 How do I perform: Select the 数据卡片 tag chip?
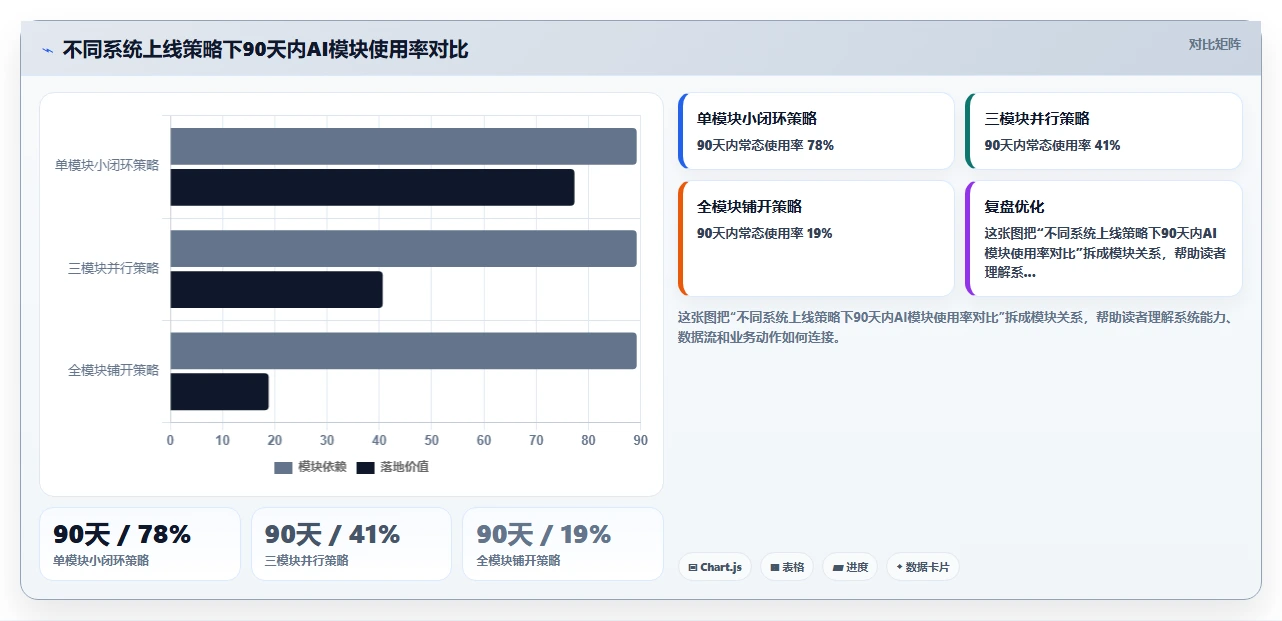(x=923, y=567)
